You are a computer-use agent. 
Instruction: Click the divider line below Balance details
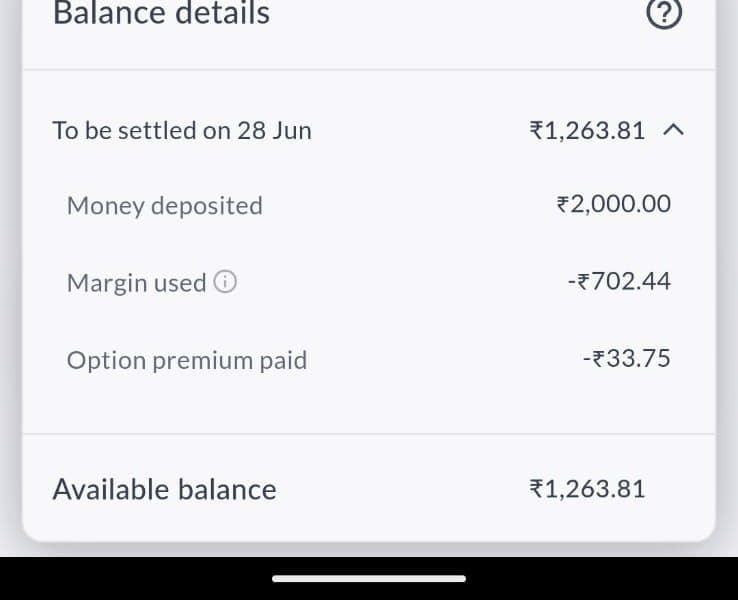(x=369, y=70)
